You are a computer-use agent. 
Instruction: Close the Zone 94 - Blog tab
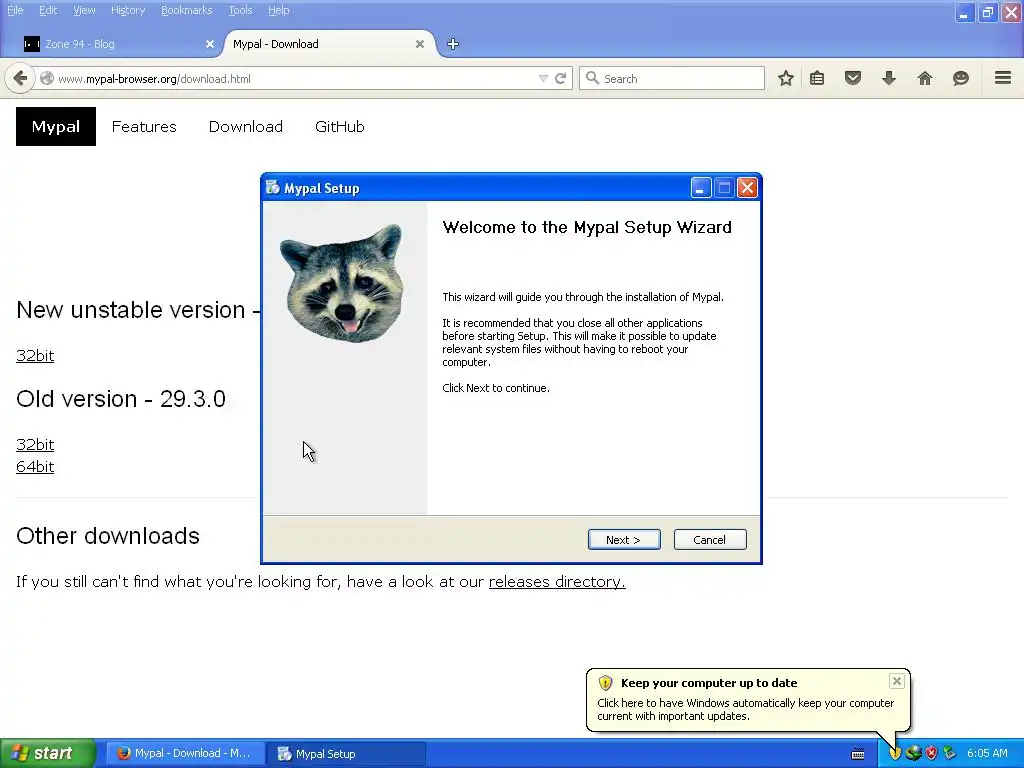pyautogui.click(x=210, y=44)
